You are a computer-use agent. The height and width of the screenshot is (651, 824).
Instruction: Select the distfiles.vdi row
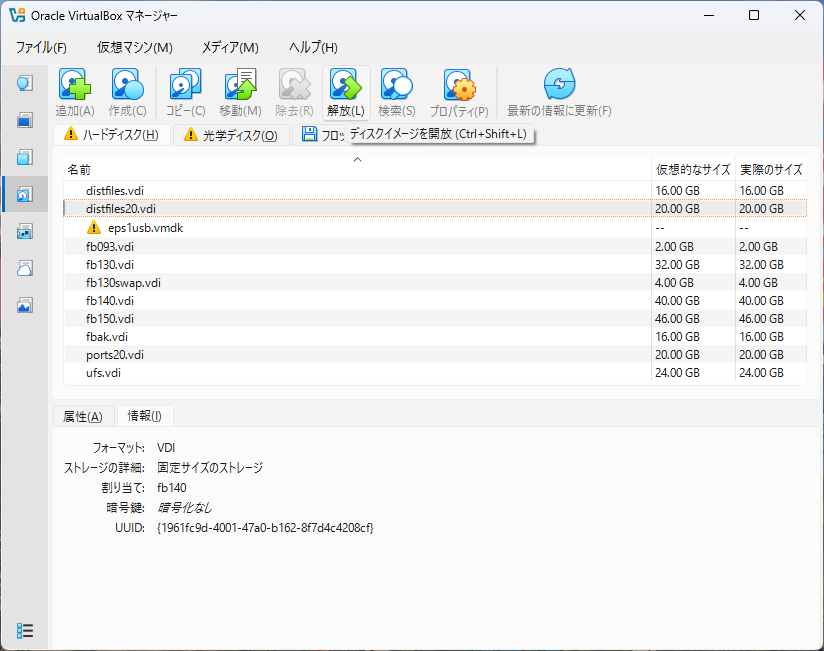(x=435, y=191)
